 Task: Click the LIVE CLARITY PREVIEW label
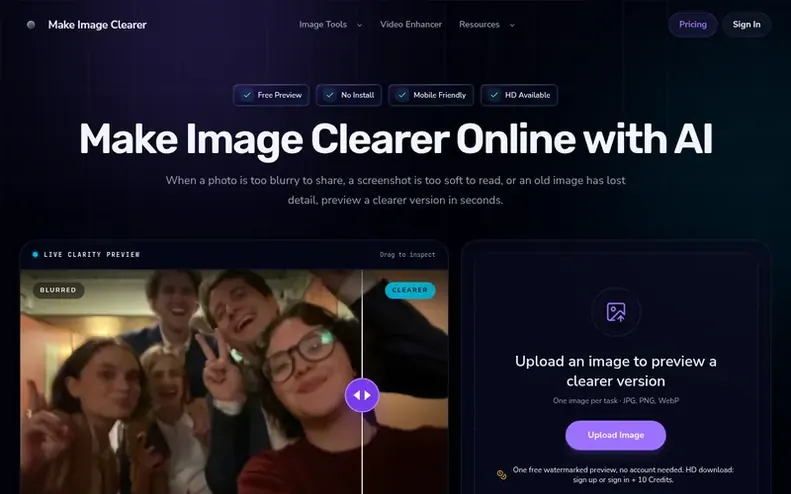click(x=92, y=254)
